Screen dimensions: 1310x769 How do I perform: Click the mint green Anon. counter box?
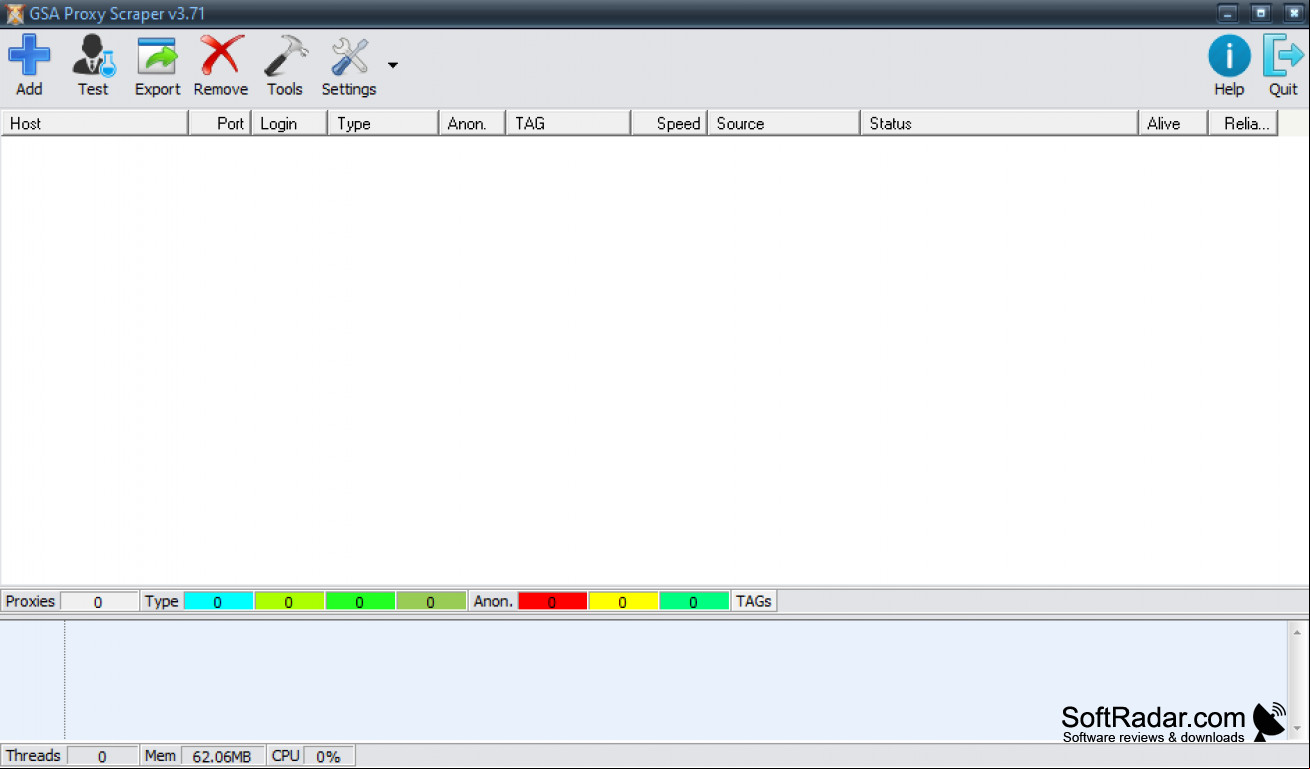tap(694, 602)
